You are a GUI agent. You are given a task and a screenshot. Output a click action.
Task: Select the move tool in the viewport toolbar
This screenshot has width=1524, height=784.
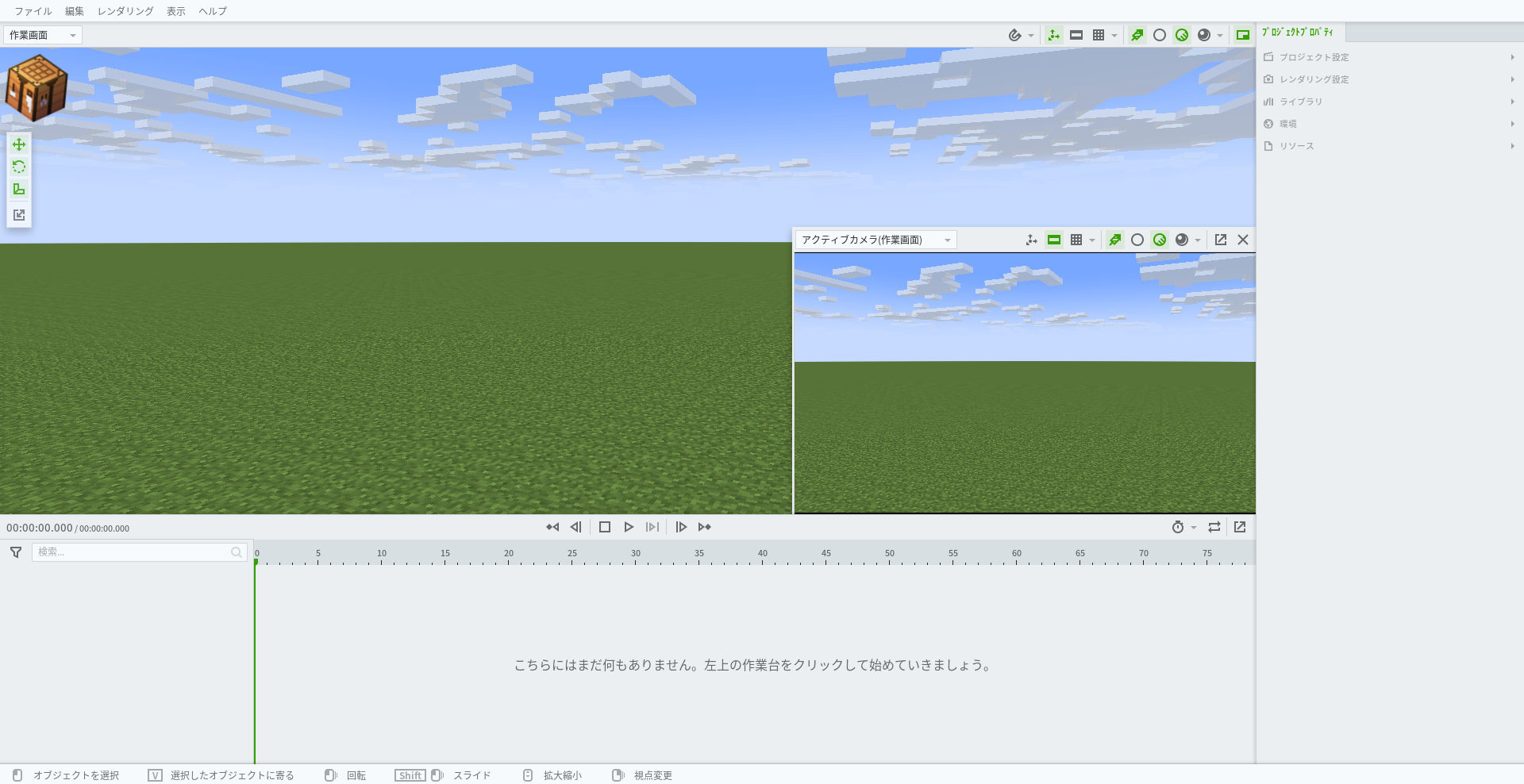point(19,144)
